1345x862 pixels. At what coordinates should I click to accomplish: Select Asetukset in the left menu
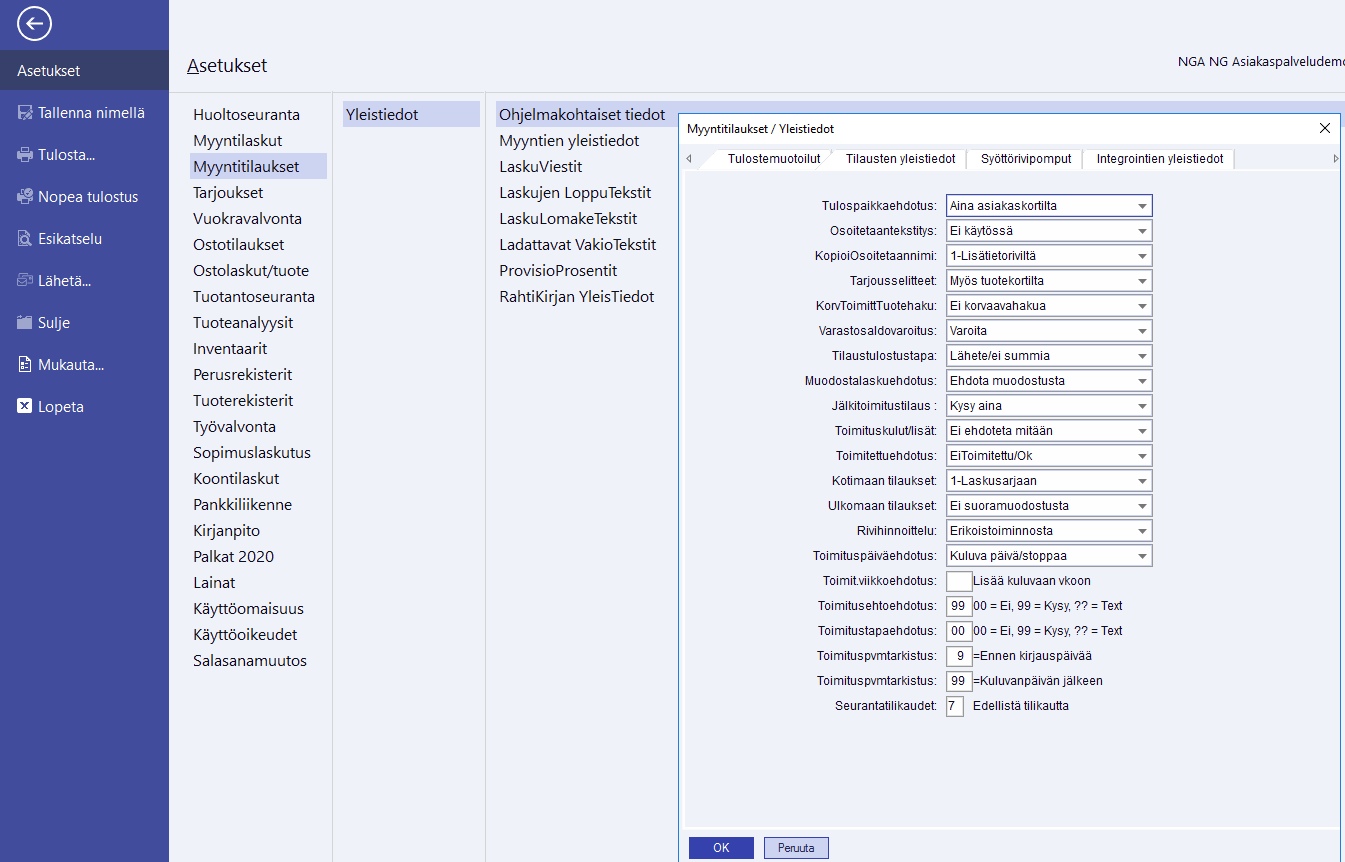click(x=84, y=71)
